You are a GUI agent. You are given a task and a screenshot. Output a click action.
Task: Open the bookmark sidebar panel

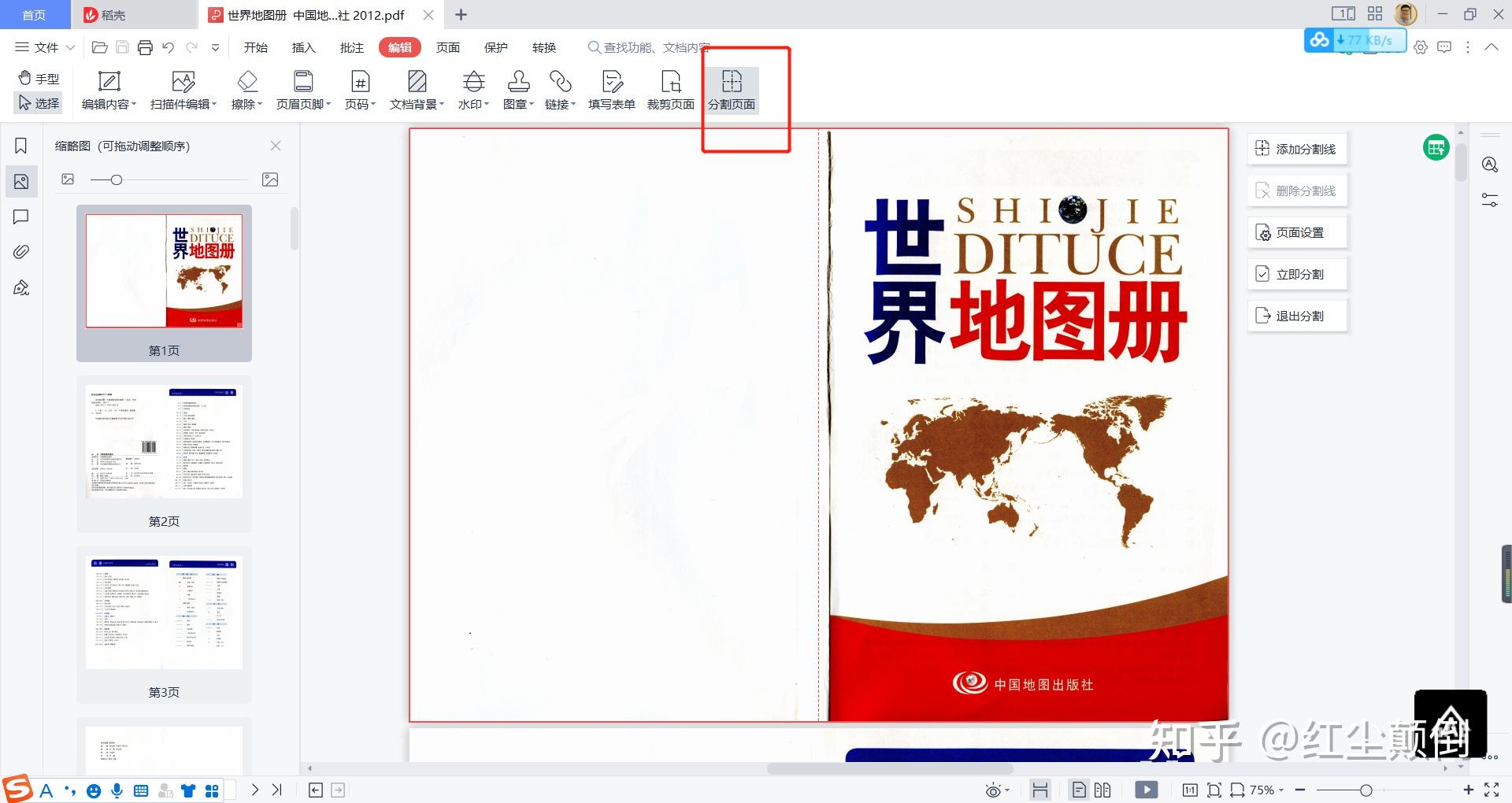pyautogui.click(x=21, y=146)
